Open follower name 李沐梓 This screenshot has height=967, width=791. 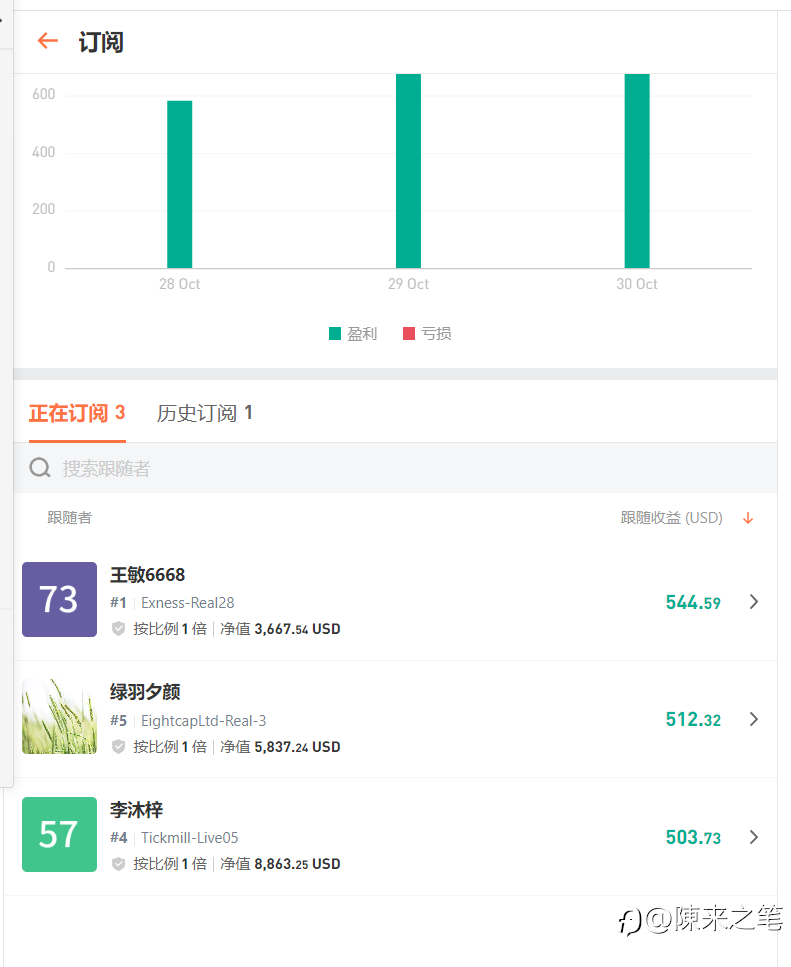[137, 810]
